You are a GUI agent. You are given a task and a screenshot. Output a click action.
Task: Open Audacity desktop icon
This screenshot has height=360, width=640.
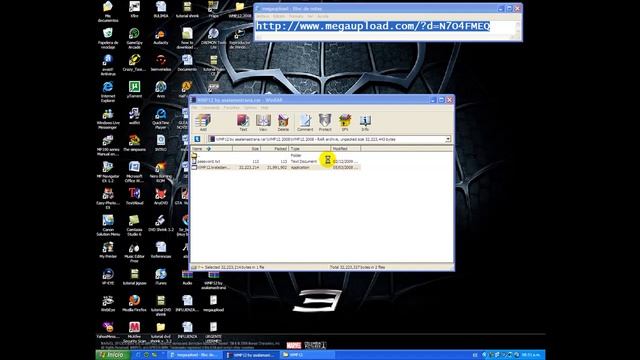coord(161,37)
